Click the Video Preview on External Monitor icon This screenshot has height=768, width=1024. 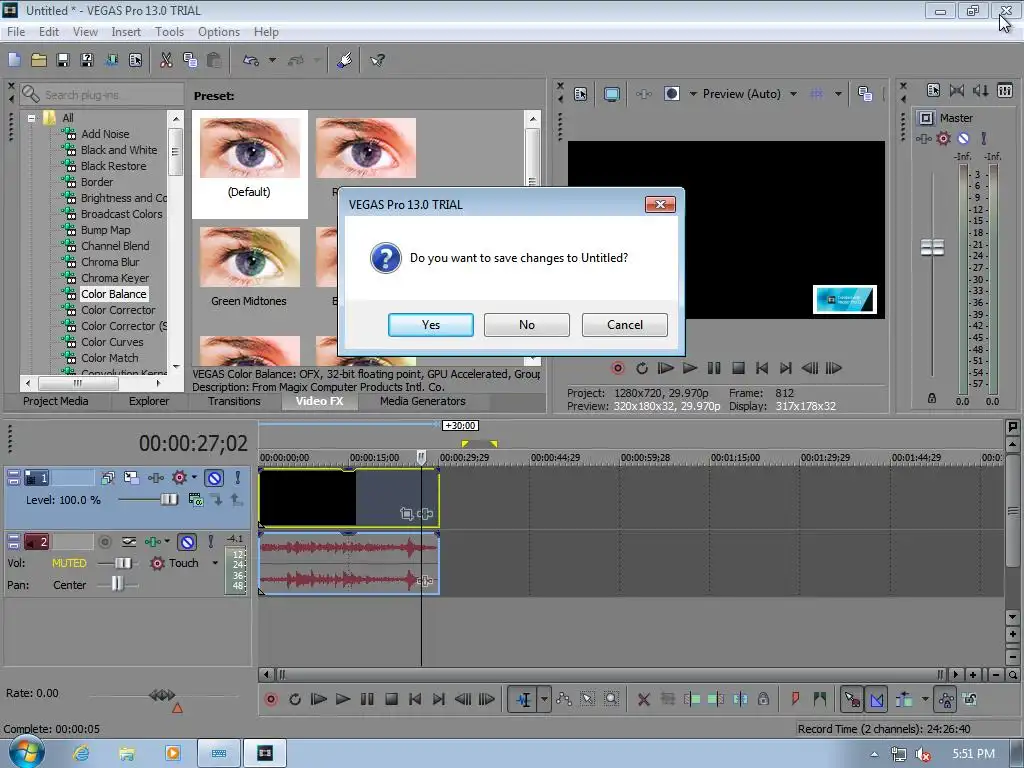click(x=611, y=94)
